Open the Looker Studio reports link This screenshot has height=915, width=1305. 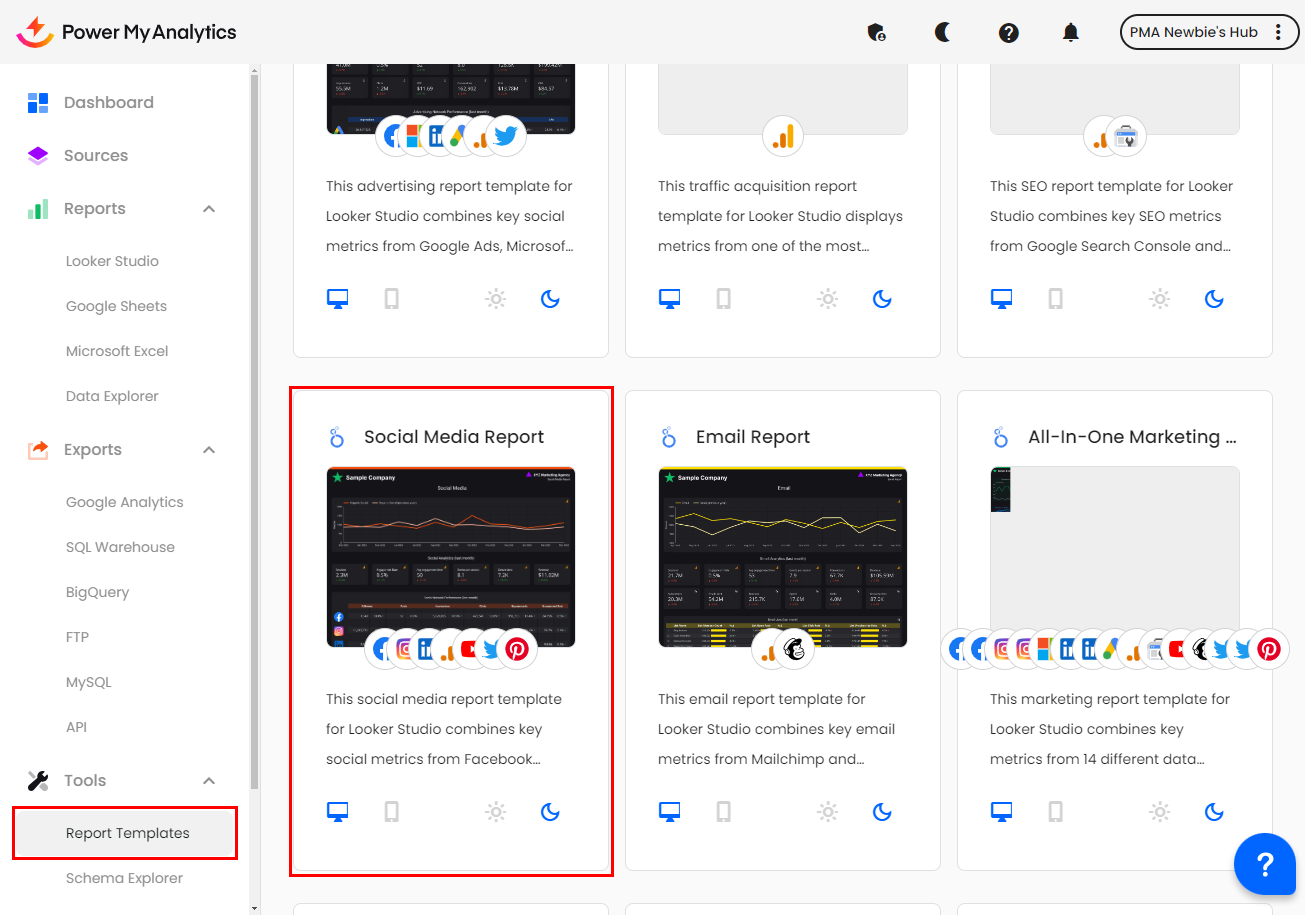coord(112,261)
